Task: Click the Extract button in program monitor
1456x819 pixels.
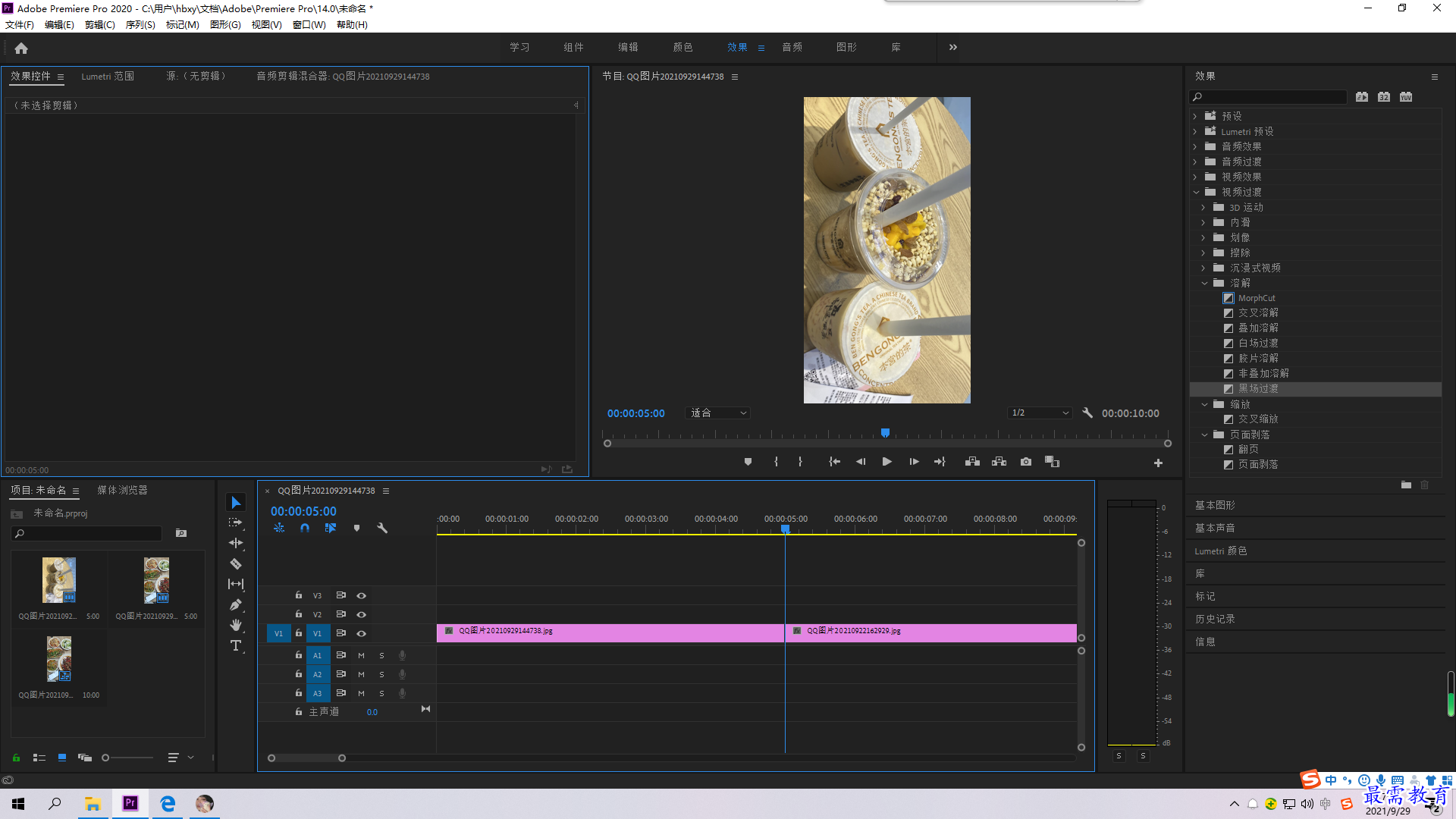Action: (999, 462)
